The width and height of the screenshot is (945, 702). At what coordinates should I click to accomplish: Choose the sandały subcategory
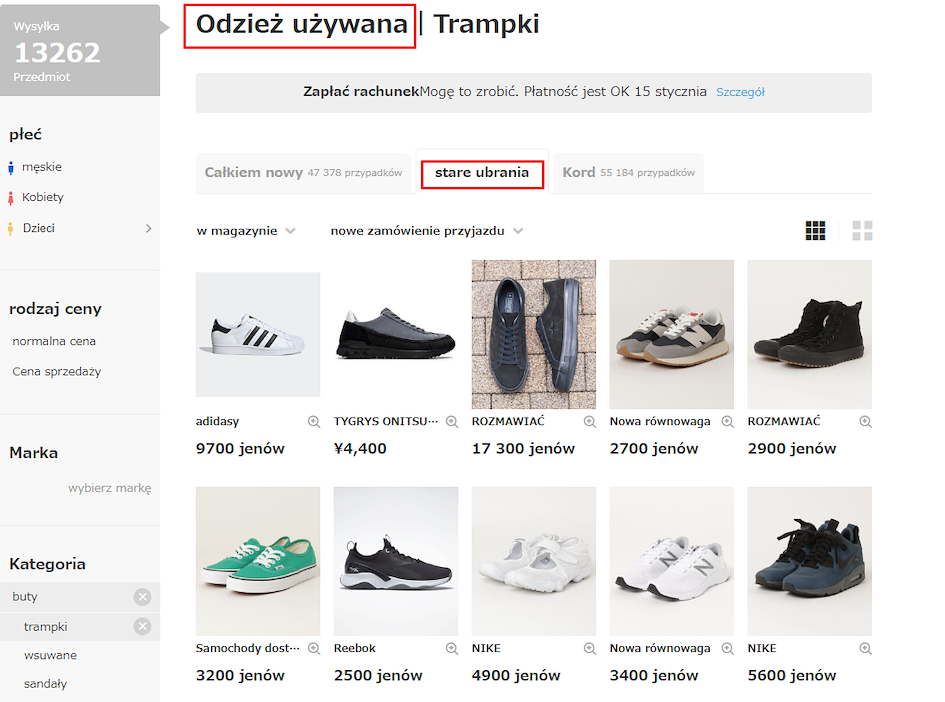point(45,684)
